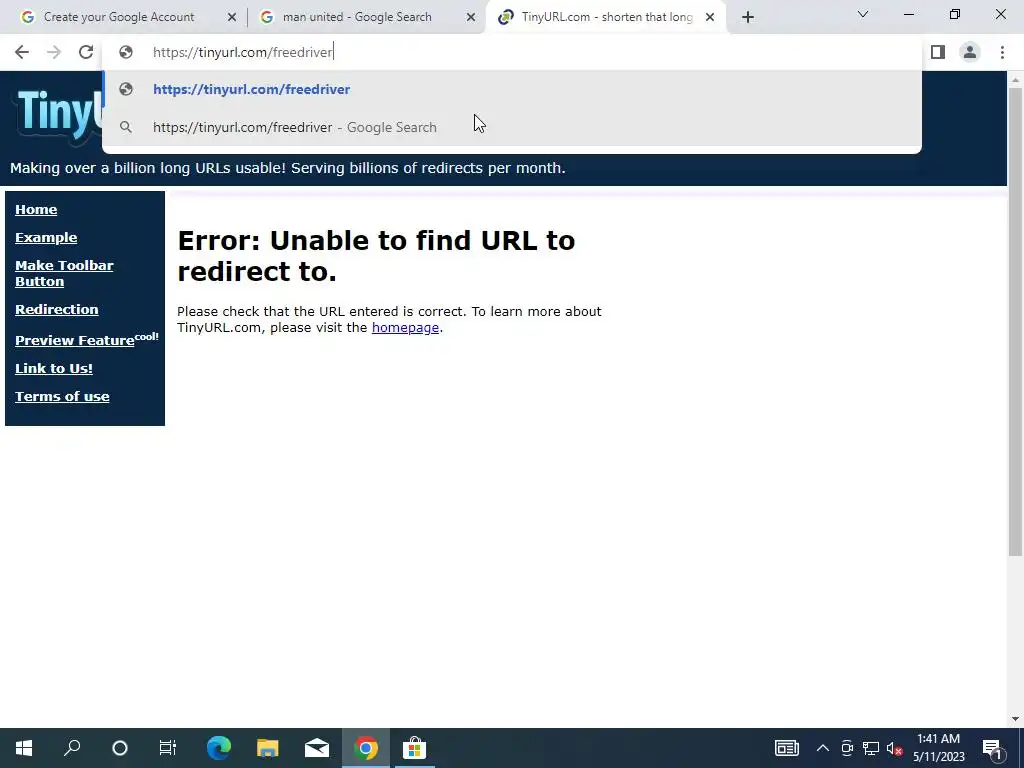Click the page vertical scrollbar thumb
The height and width of the screenshot is (768, 1024).
point(1015,320)
